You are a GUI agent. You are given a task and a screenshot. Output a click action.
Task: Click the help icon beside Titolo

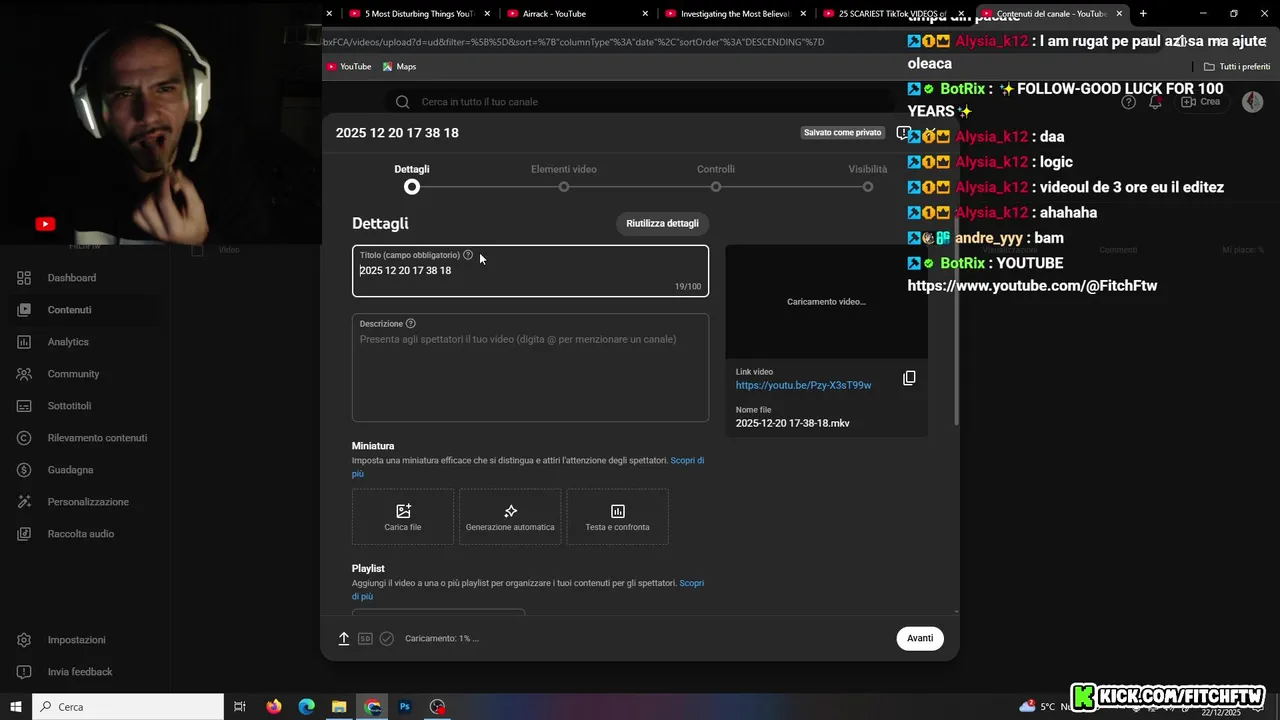468,255
